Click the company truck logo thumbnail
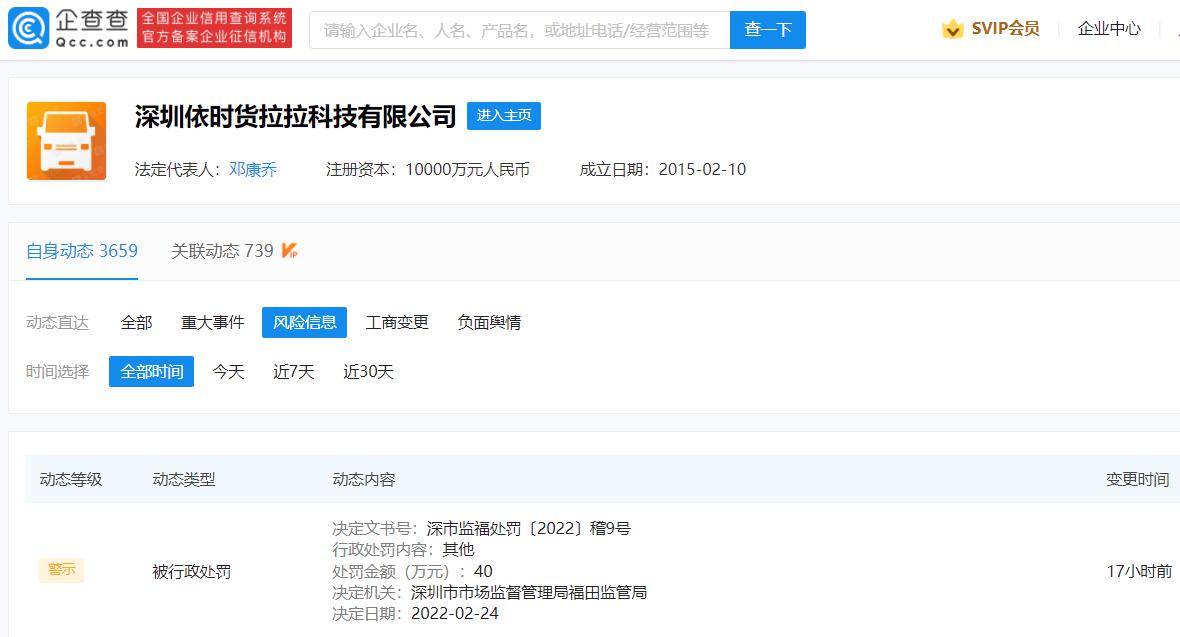Screen dimensions: 1180x637 66,141
